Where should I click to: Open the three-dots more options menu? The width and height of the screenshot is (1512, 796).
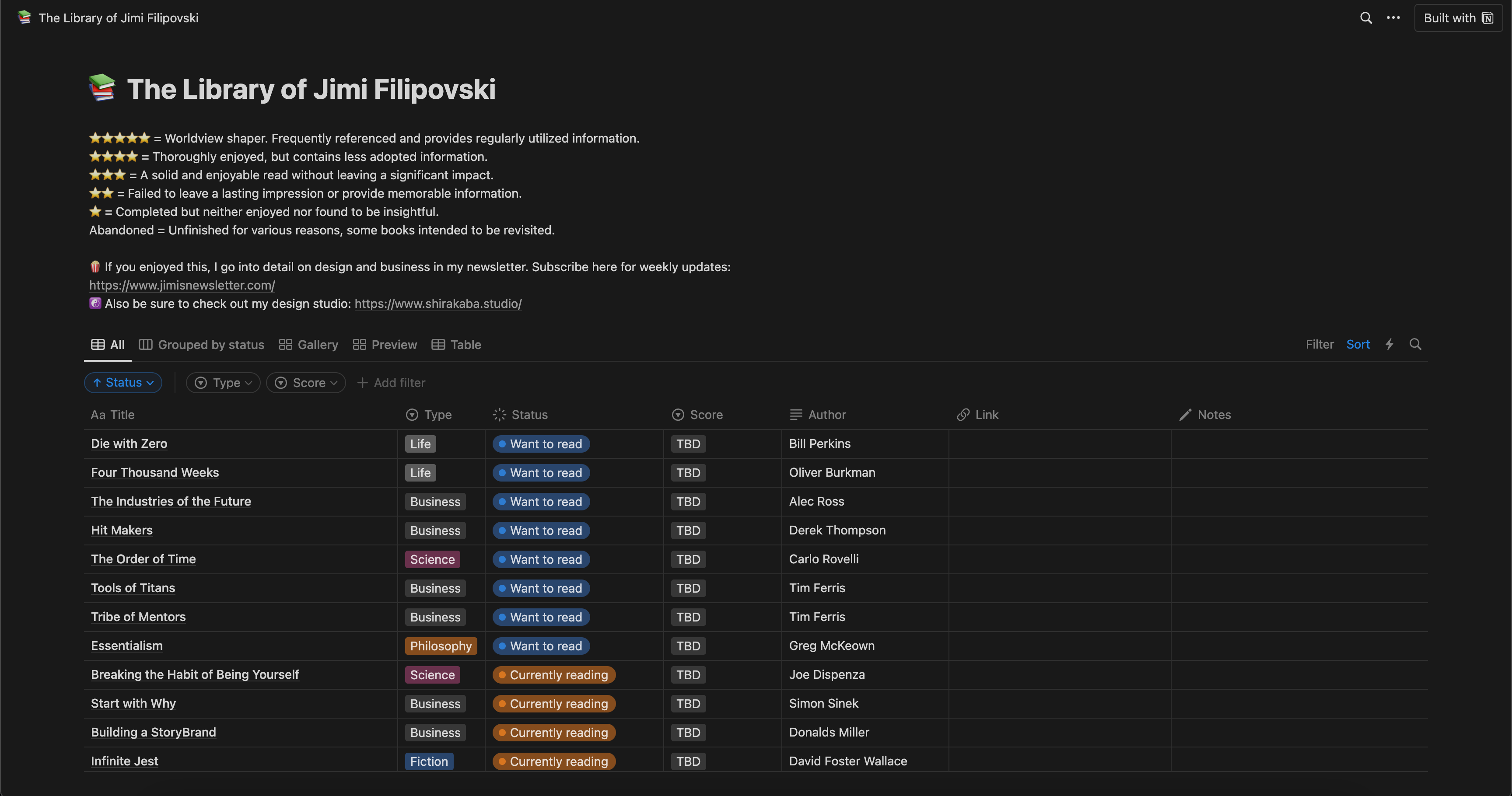(1393, 18)
